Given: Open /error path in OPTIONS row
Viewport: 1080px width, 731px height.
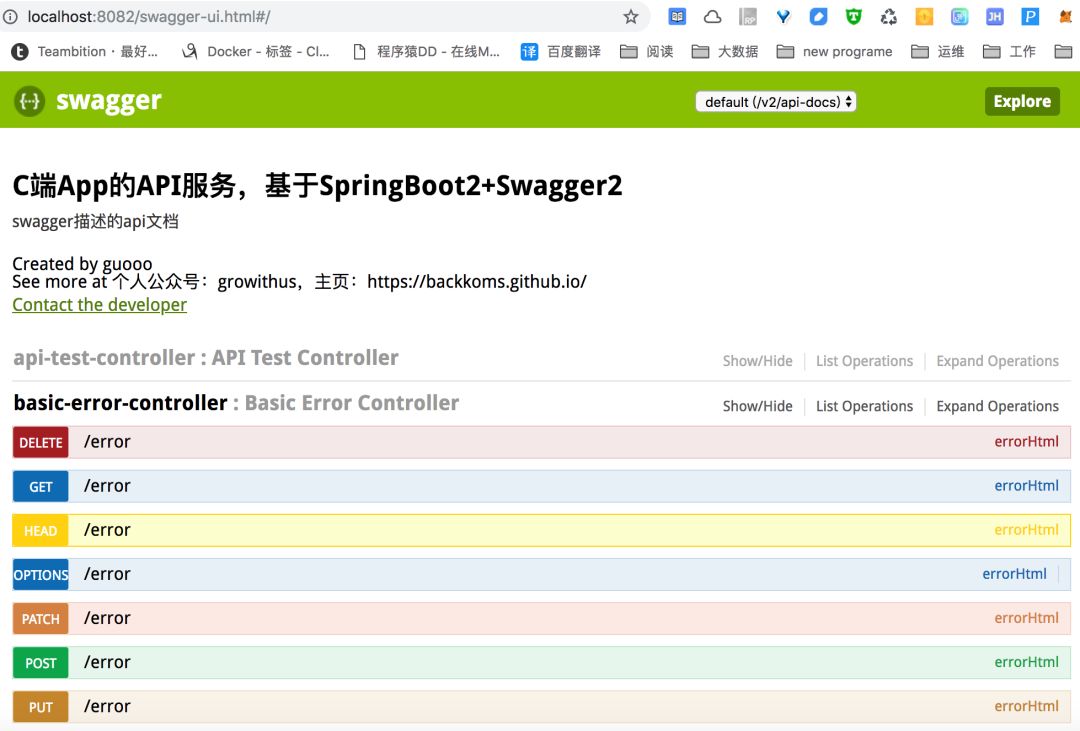Looking at the screenshot, I should coord(107,574).
